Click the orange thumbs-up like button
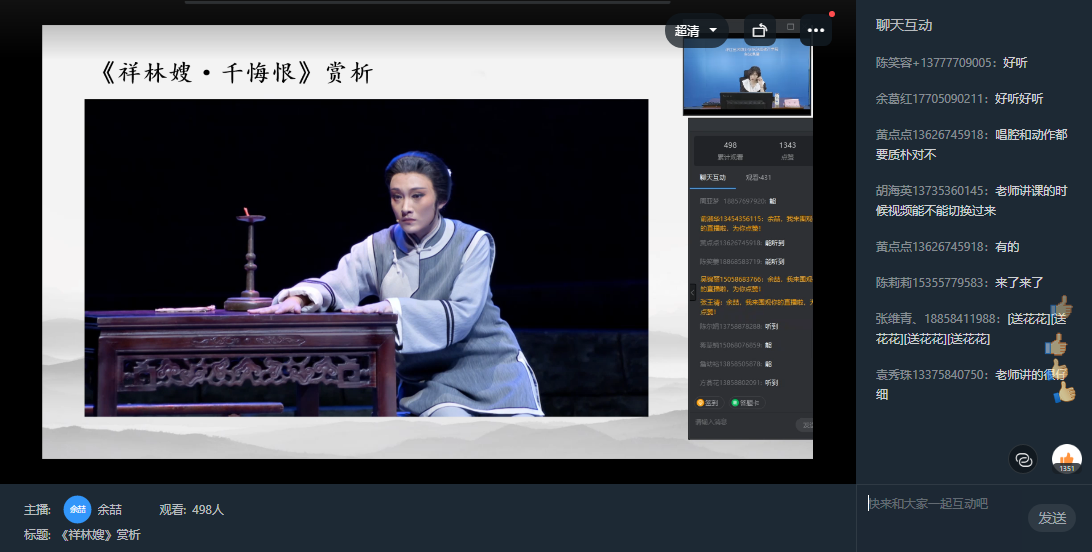This screenshot has width=1092, height=552. (1067, 460)
